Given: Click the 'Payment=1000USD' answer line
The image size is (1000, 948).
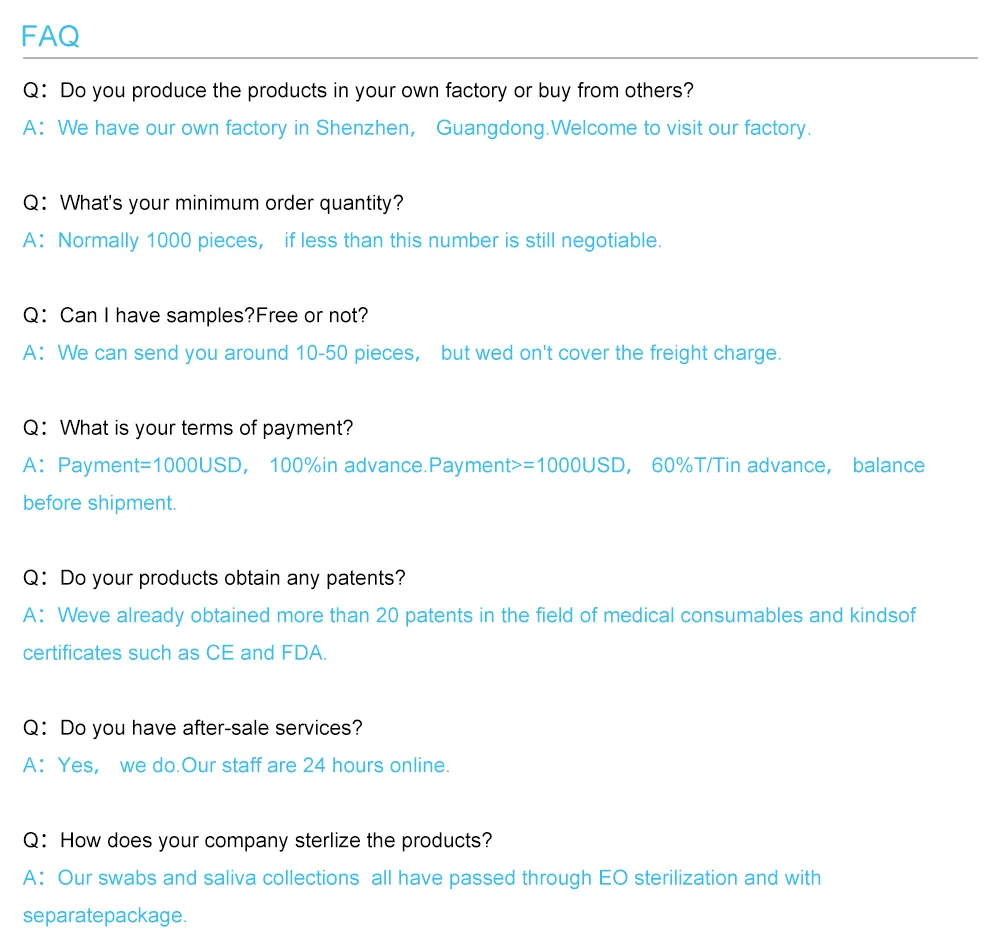Looking at the screenshot, I should tap(474, 465).
